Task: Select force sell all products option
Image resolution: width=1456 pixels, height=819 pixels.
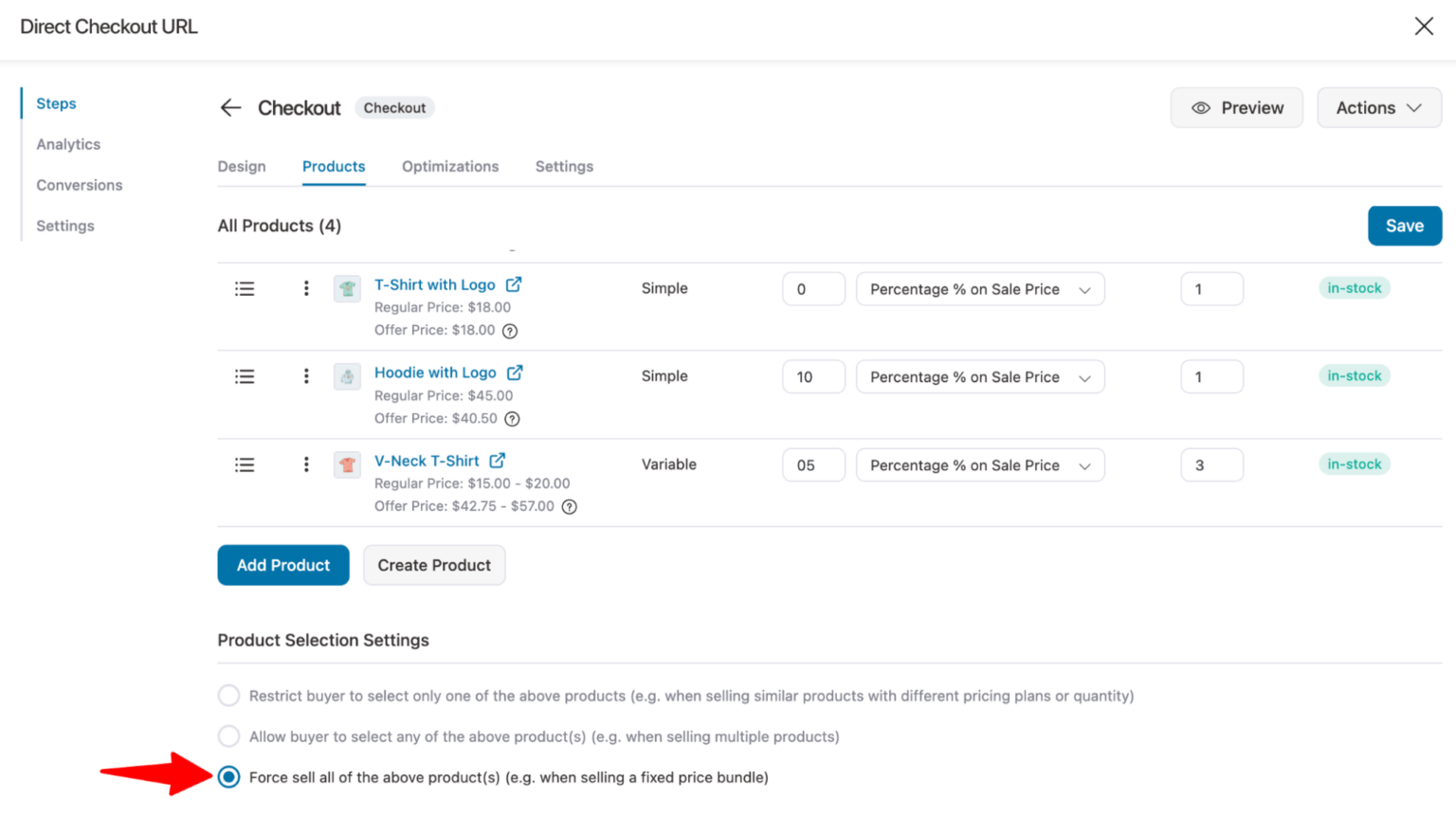Action: tap(228, 776)
